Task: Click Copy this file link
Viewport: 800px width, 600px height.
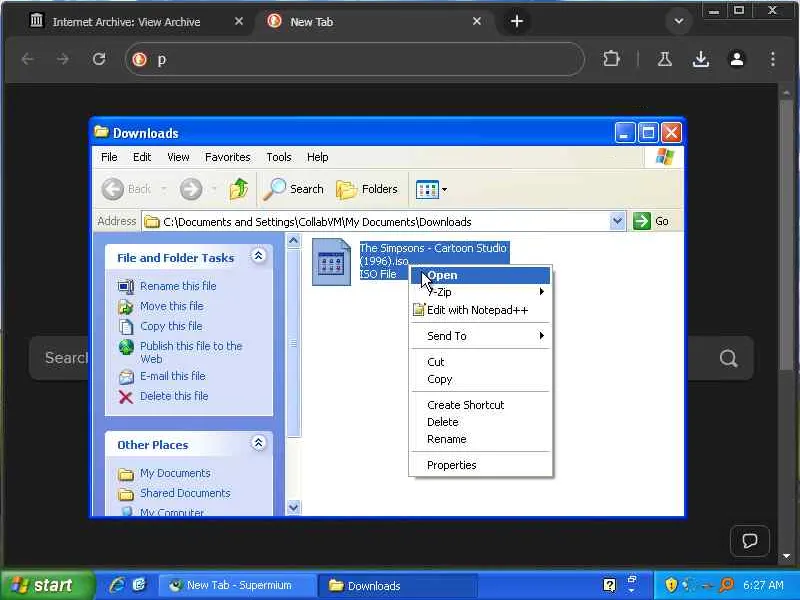Action: pyautogui.click(x=171, y=326)
